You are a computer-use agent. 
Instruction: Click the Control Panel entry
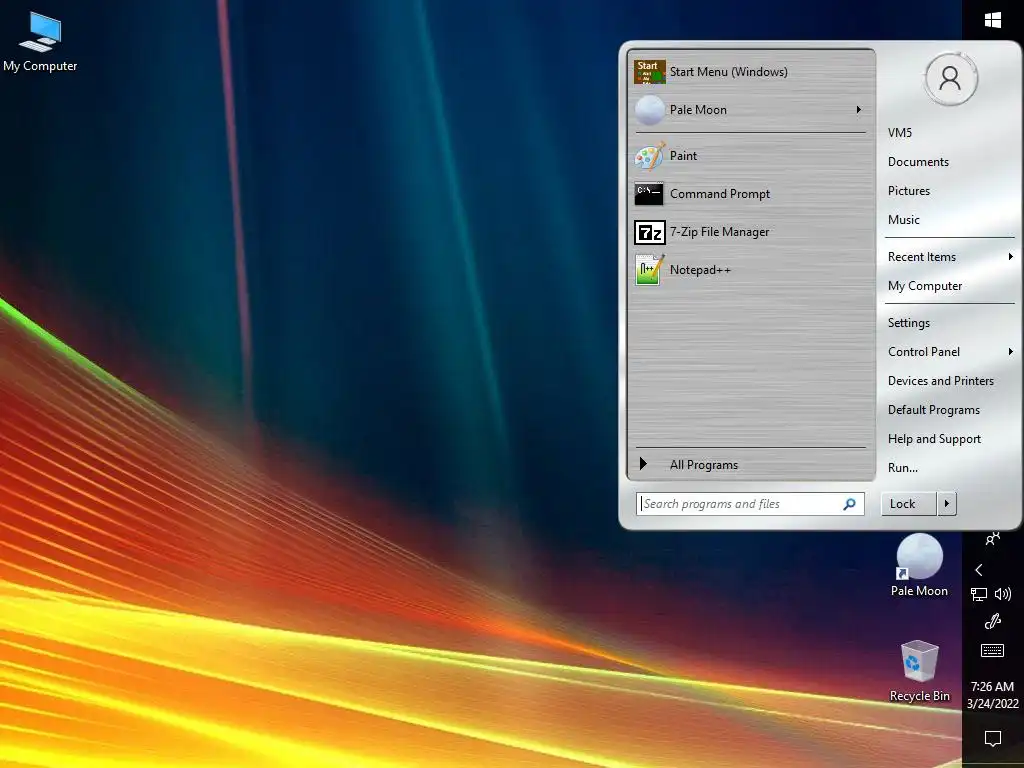point(923,351)
